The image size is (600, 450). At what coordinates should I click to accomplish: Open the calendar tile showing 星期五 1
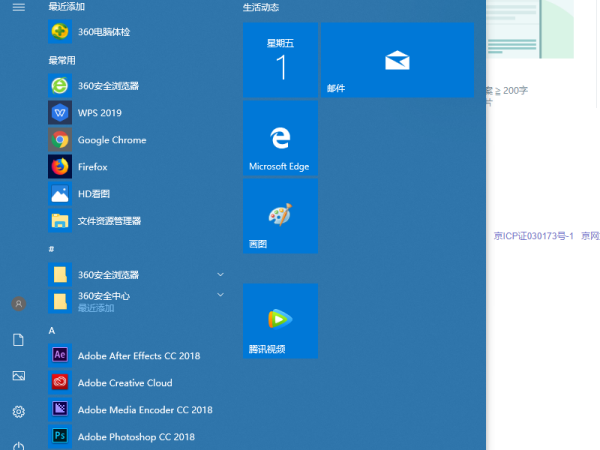280,60
